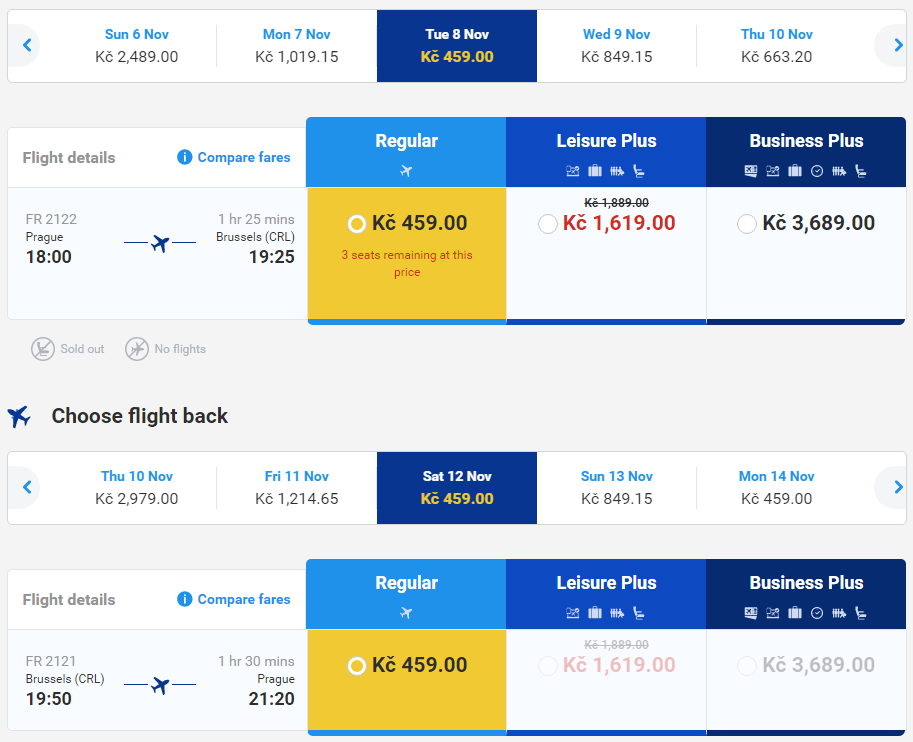The width and height of the screenshot is (913, 742).
Task: Pick Thu 10 Nov outbound date Kč 663.20
Action: click(x=776, y=45)
